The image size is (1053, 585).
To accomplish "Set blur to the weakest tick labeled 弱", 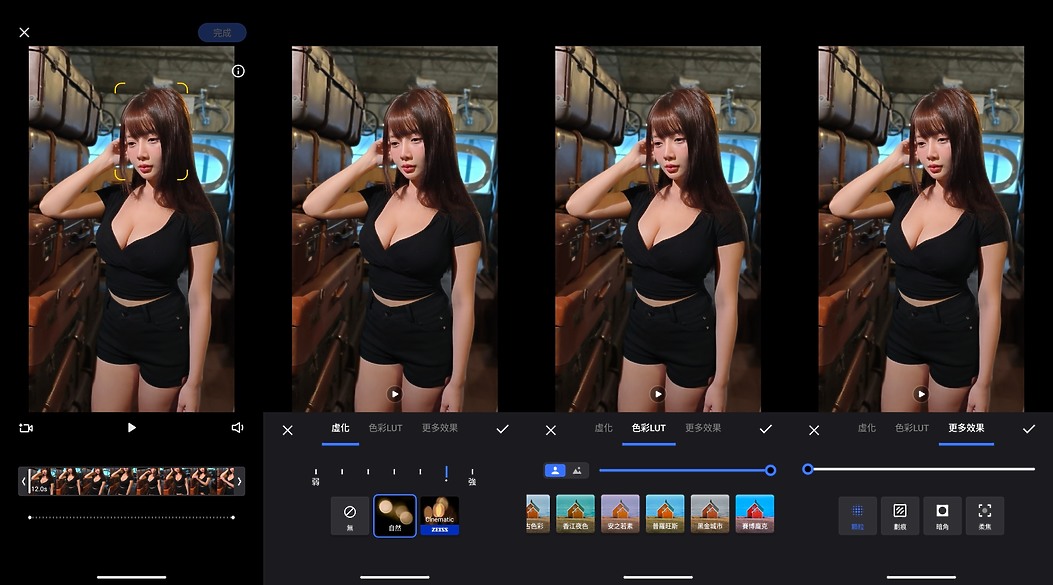I will 316,476.
